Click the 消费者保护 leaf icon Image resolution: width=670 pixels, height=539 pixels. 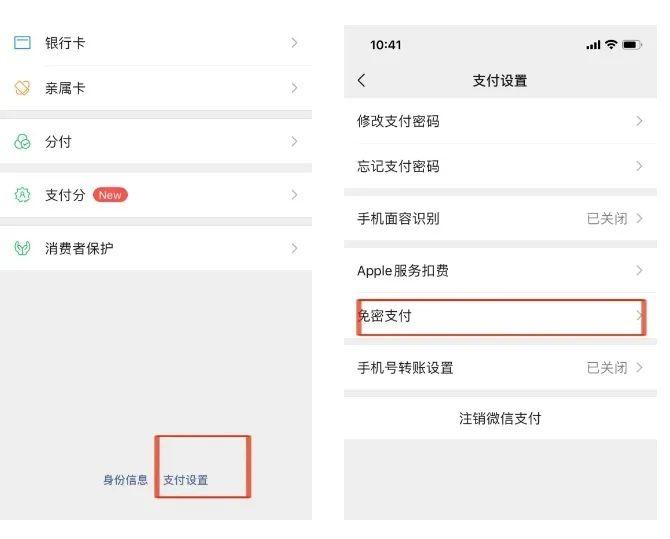pyautogui.click(x=23, y=248)
